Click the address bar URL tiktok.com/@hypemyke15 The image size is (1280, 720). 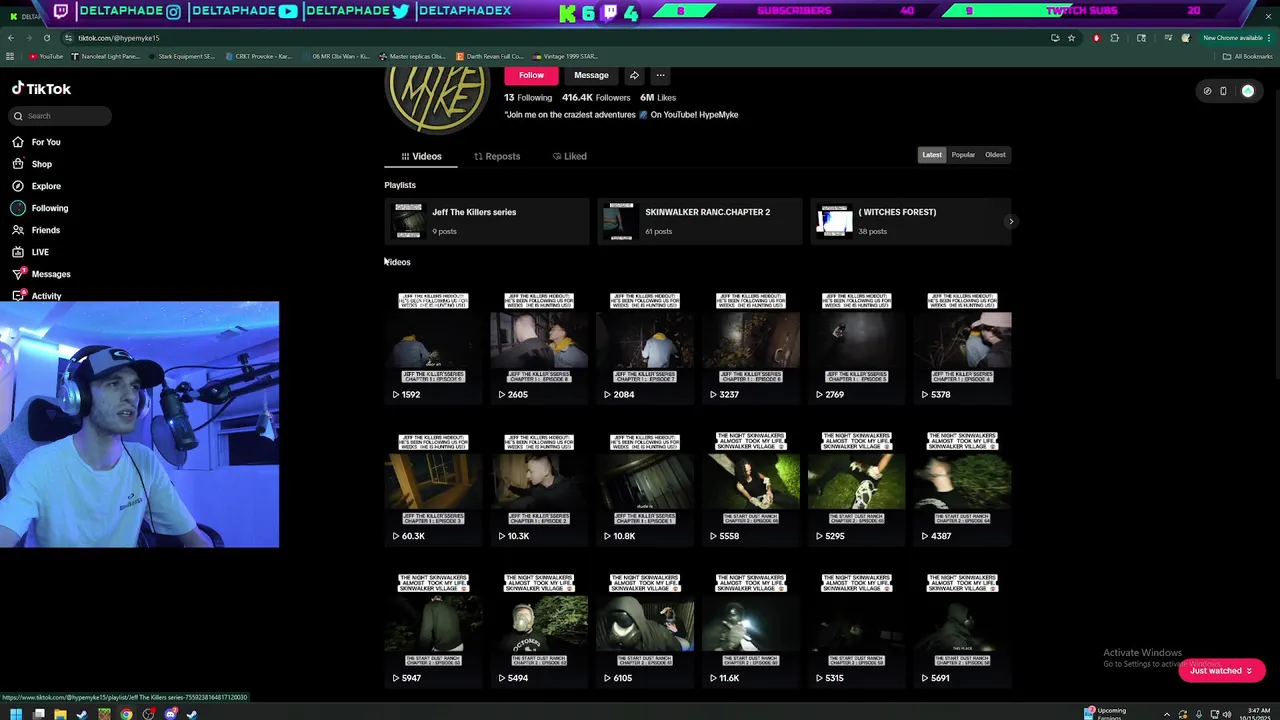[119, 38]
